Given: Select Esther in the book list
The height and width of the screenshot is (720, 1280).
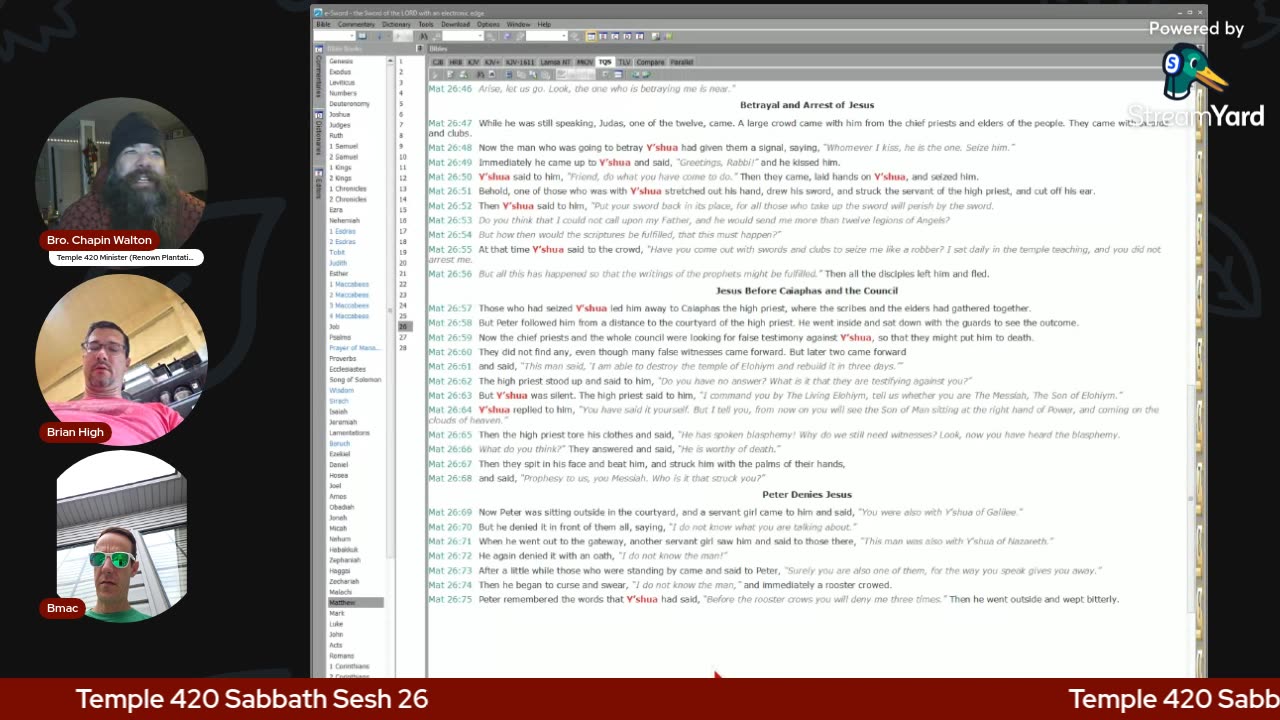Looking at the screenshot, I should click(339, 273).
